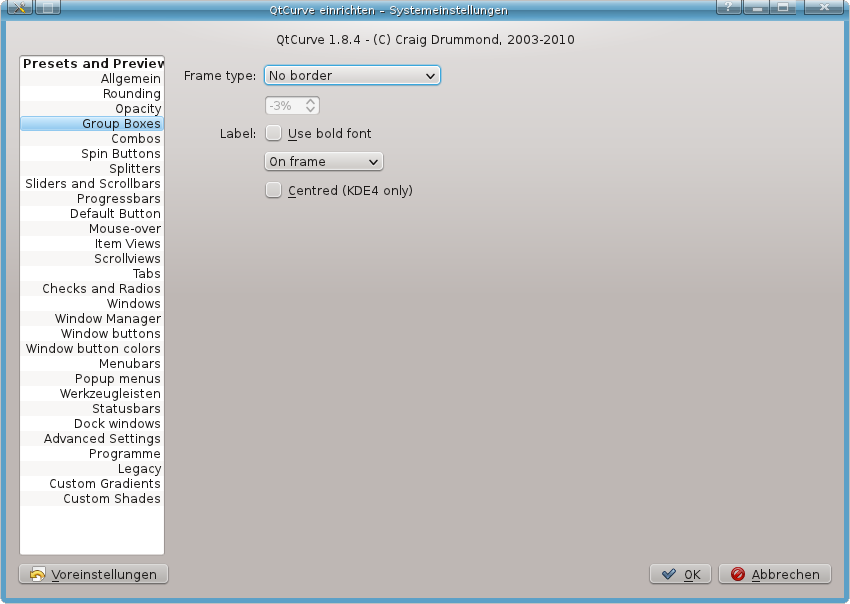Open the Custom Shades page

coord(92,499)
